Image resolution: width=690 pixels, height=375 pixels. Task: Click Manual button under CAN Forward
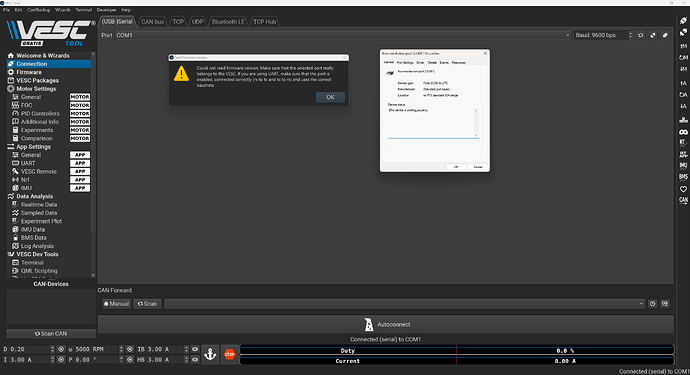coord(116,304)
